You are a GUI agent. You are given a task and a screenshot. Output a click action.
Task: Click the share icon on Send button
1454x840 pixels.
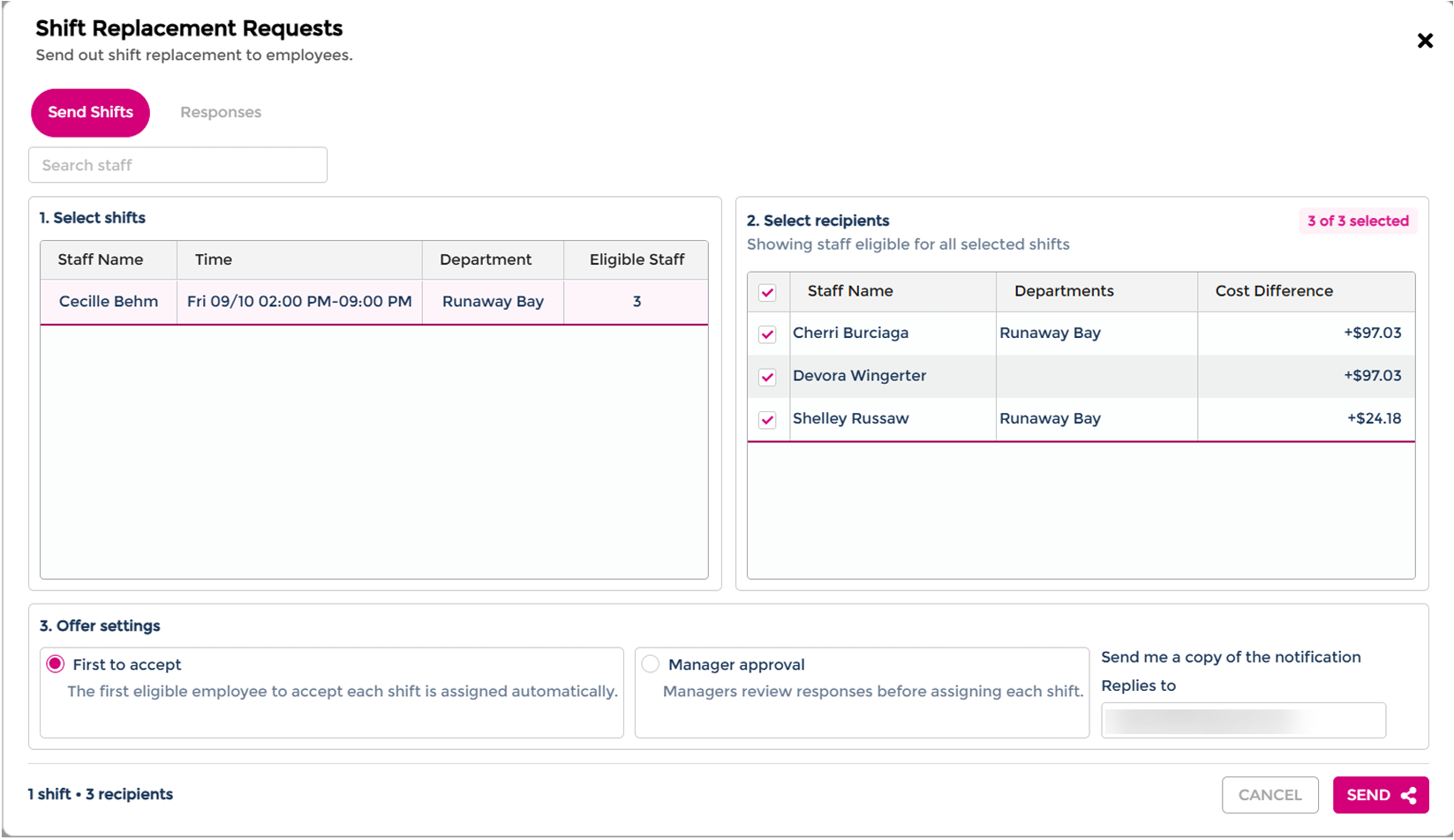tap(1409, 795)
